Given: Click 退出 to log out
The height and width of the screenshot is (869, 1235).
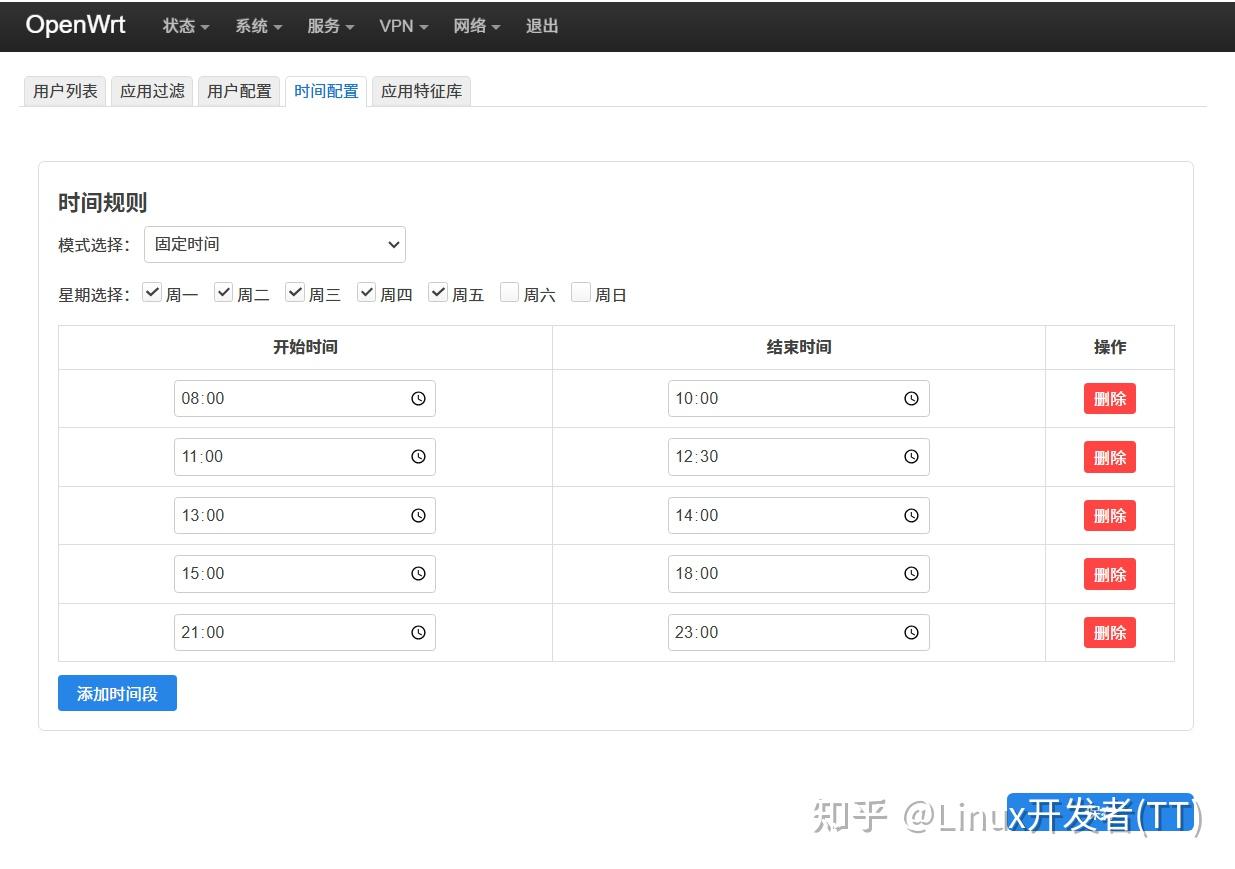Looking at the screenshot, I should pos(542,26).
